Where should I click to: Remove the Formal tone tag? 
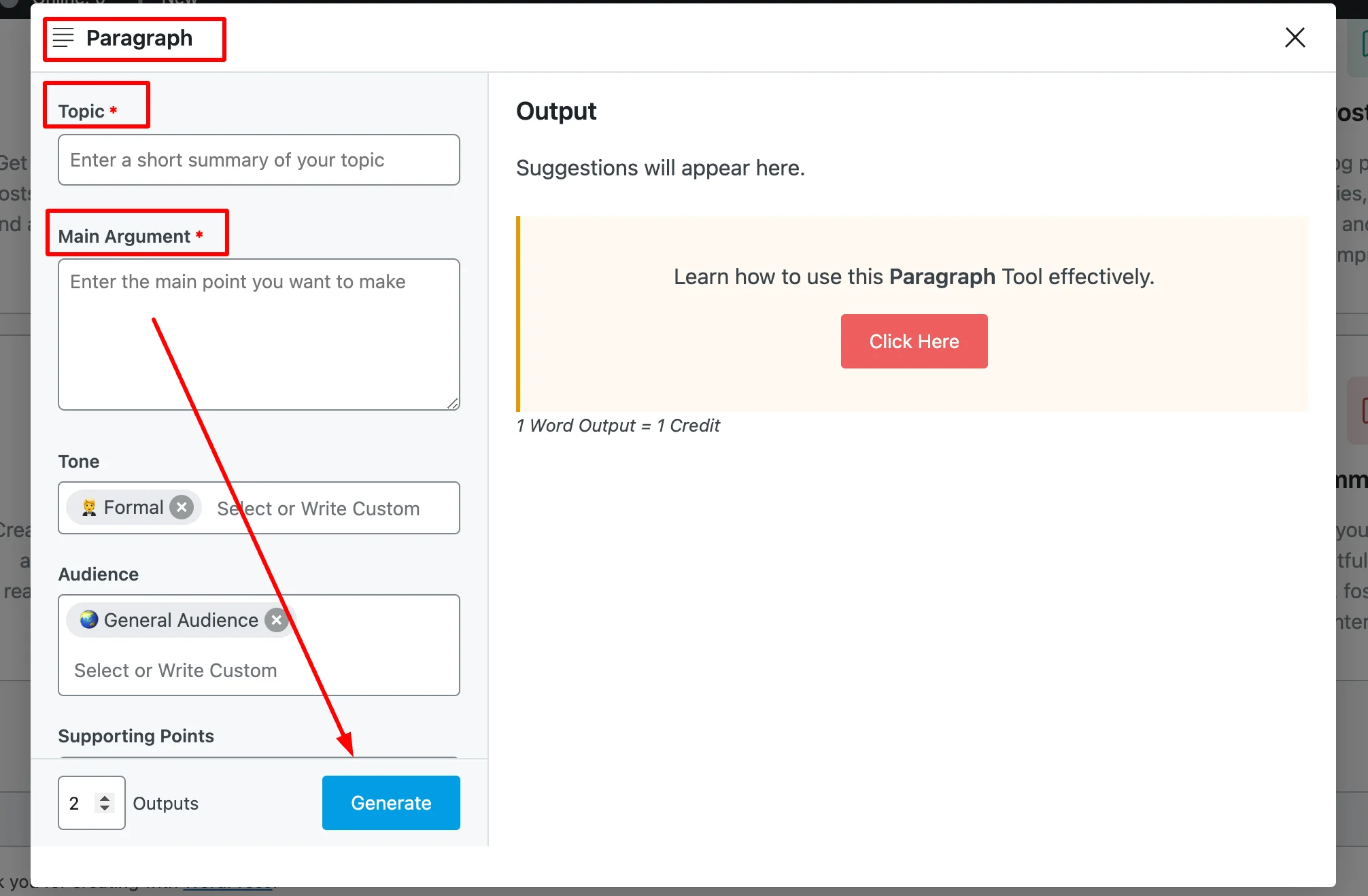[182, 507]
